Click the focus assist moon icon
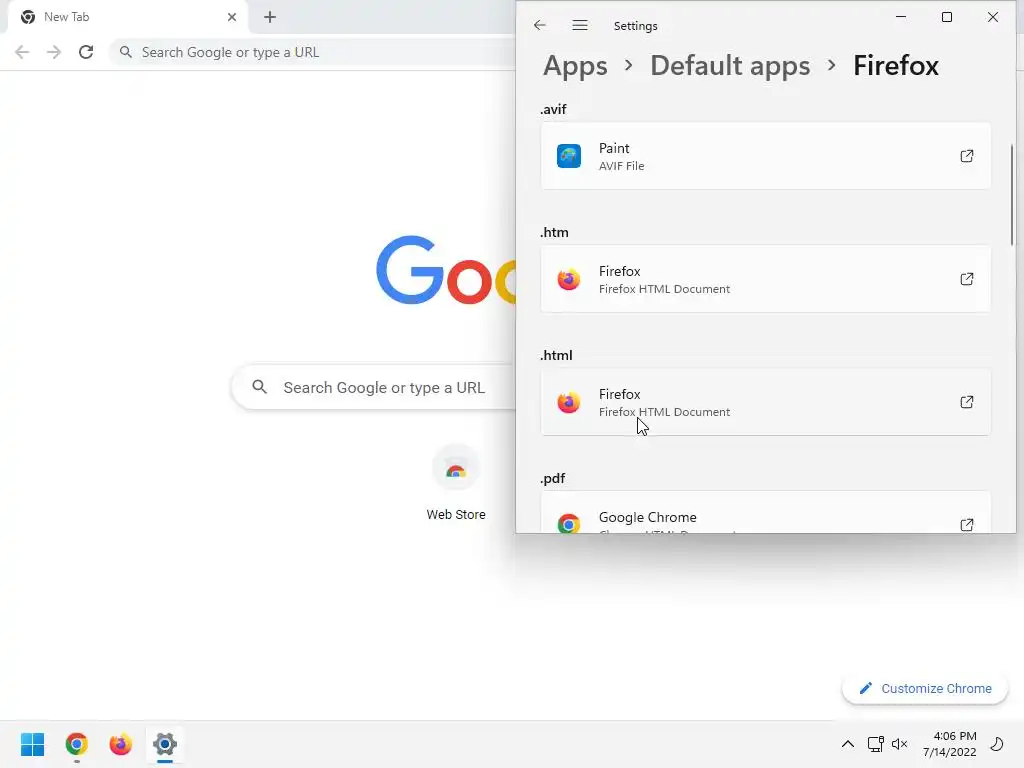Image resolution: width=1024 pixels, height=768 pixels. [x=997, y=744]
